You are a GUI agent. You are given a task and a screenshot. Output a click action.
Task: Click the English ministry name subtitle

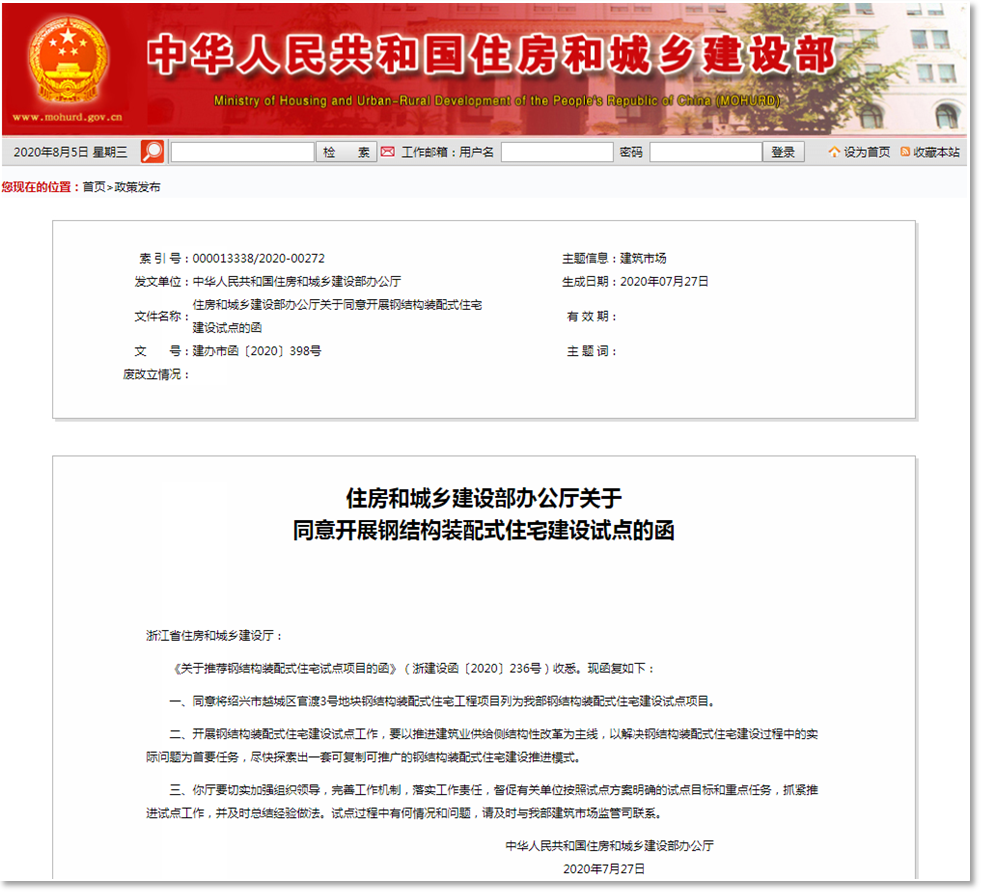point(497,98)
